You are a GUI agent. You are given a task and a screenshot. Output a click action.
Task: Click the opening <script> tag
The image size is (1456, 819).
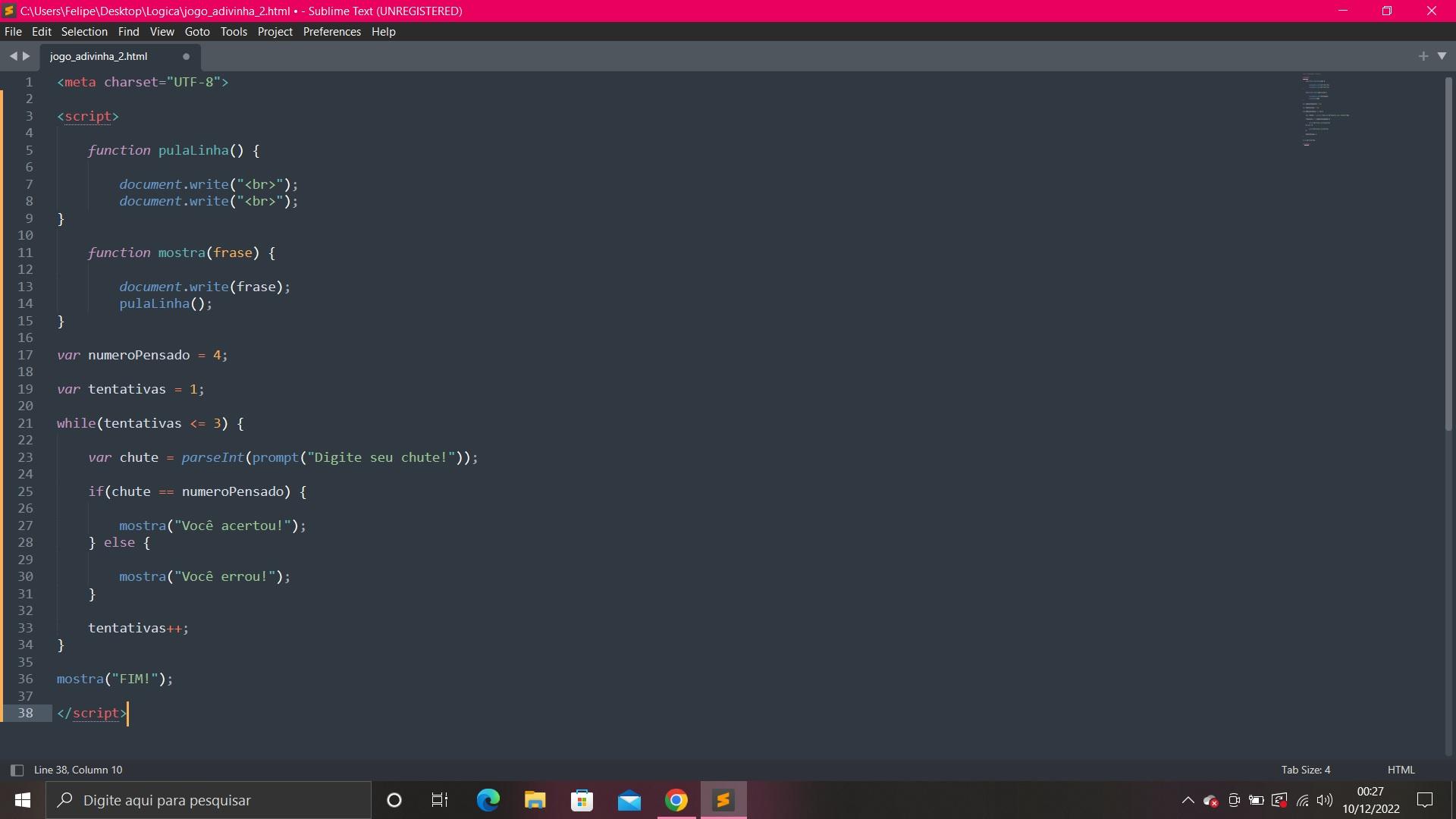(88, 116)
